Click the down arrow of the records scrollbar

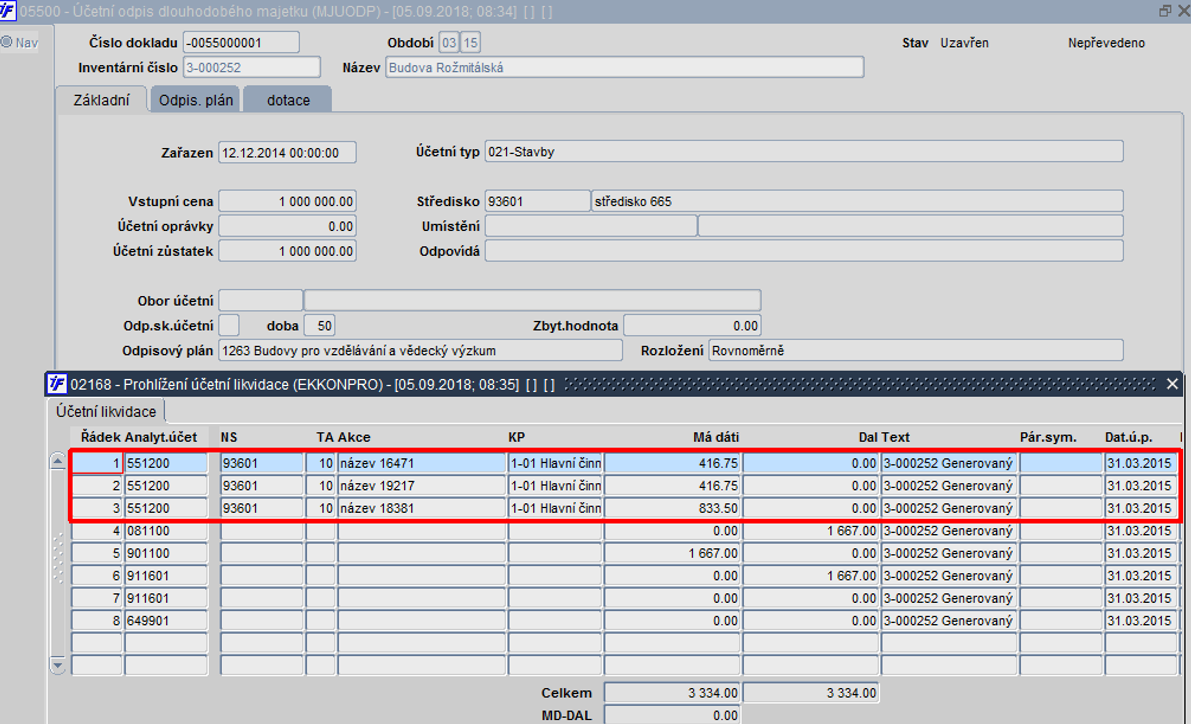(x=58, y=666)
